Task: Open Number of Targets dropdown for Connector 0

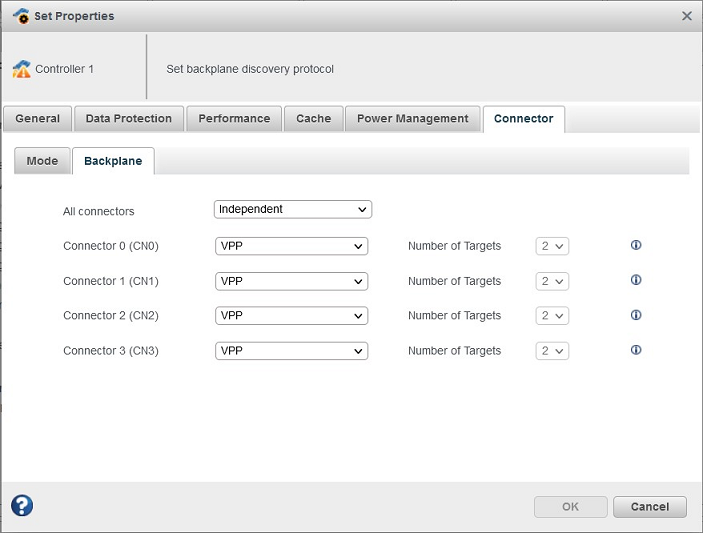Action: click(x=552, y=246)
